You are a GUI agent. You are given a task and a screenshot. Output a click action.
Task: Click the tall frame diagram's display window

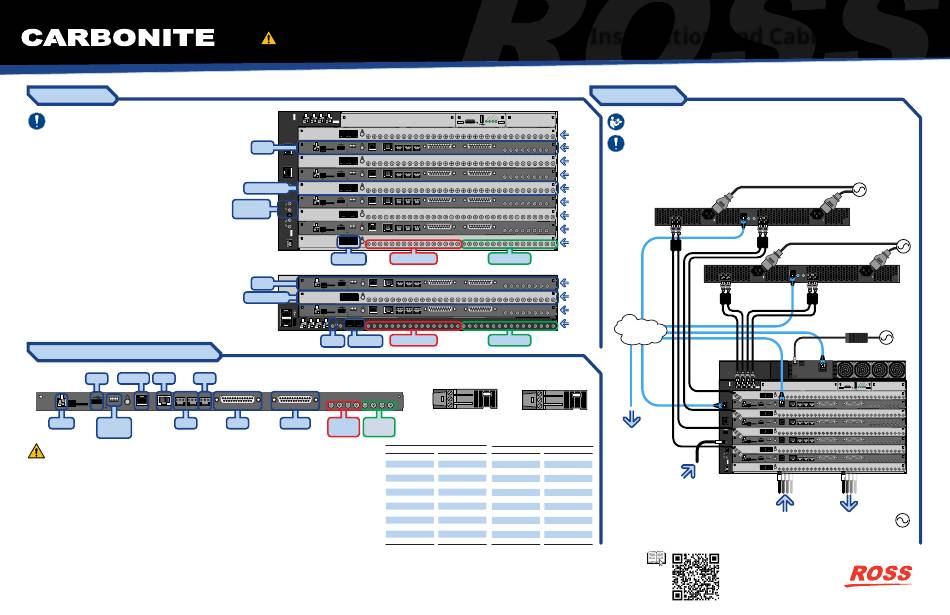pyautogui.click(x=348, y=241)
